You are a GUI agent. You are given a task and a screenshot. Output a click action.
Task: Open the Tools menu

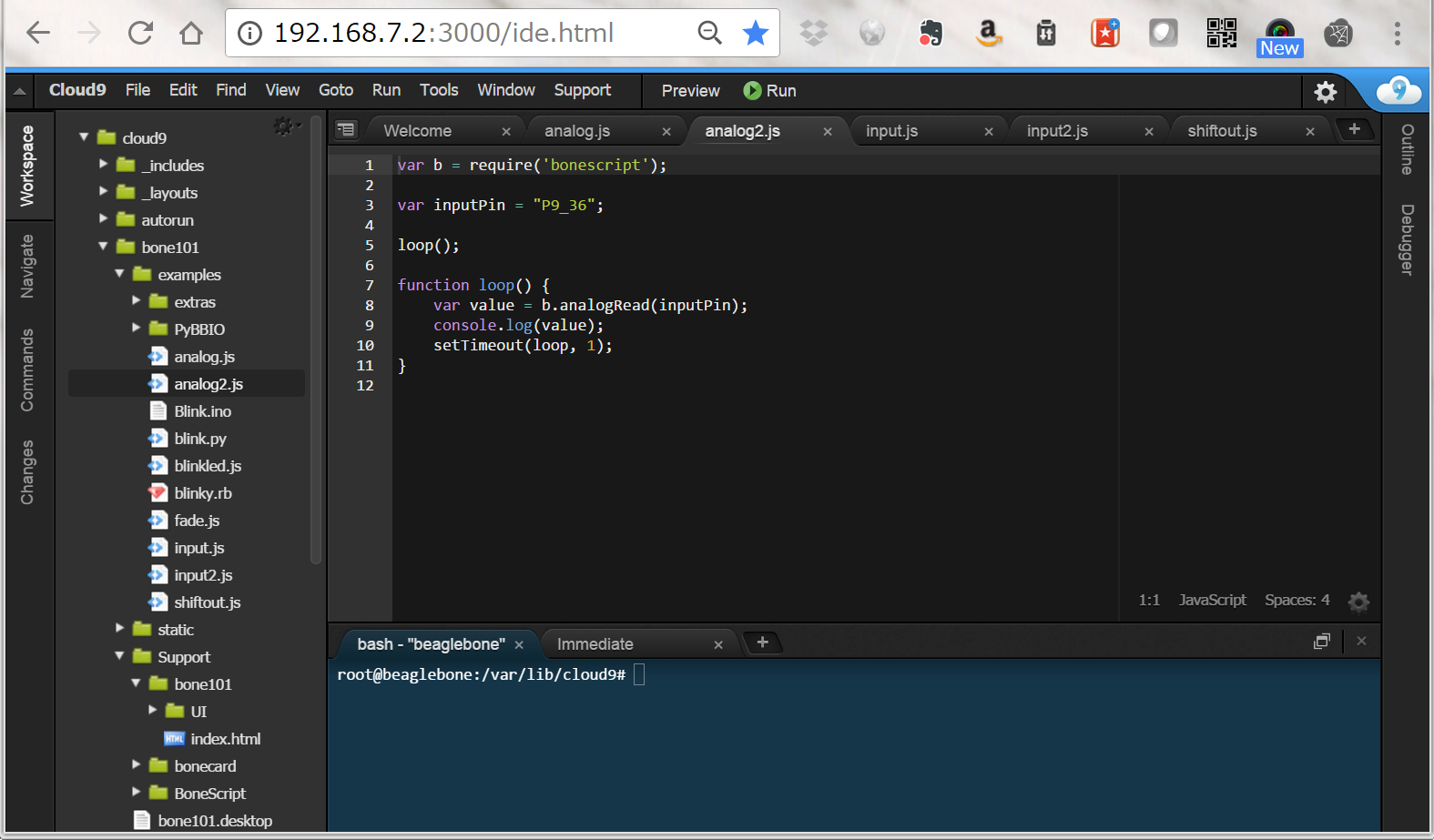point(438,90)
